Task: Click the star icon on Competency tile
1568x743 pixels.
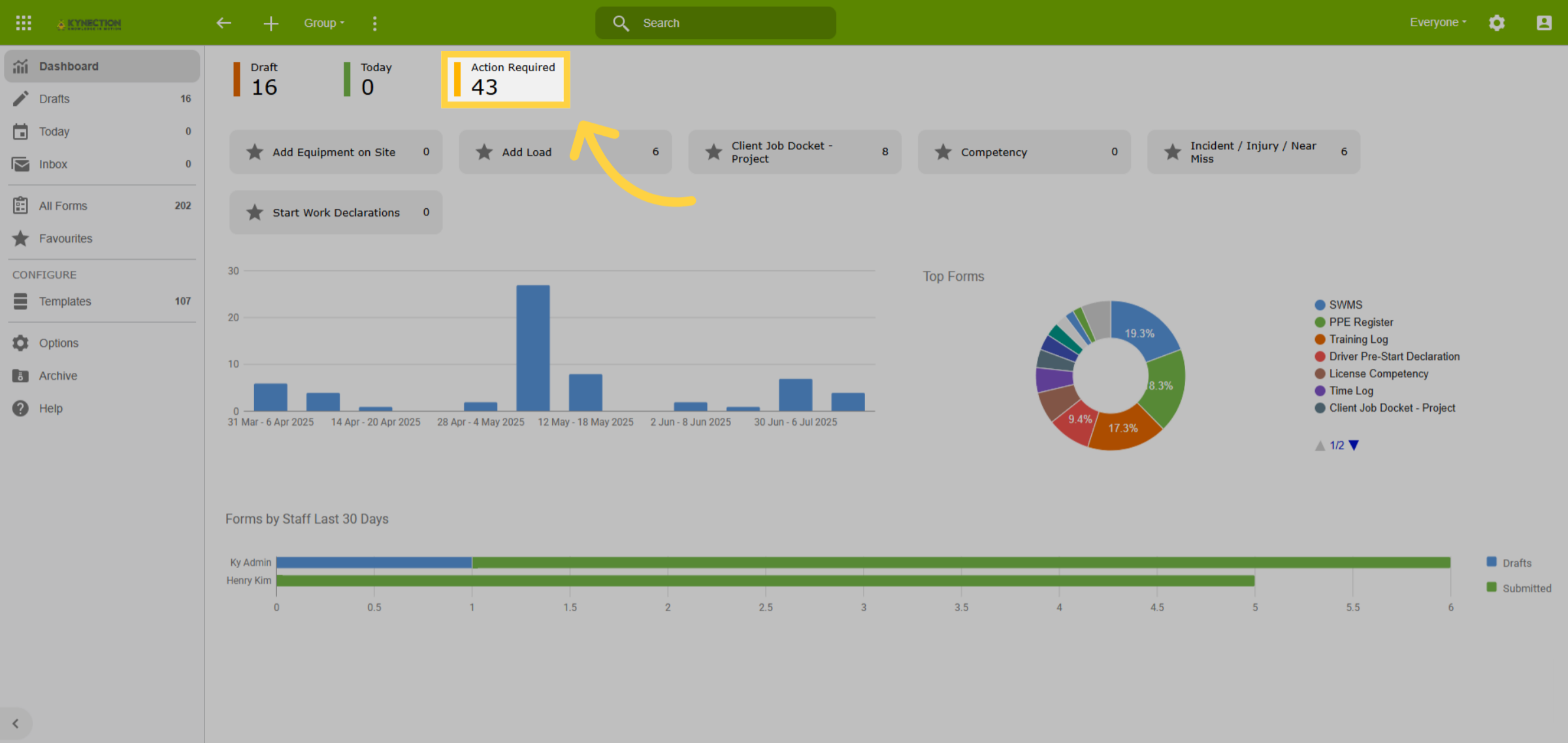Action: point(943,152)
